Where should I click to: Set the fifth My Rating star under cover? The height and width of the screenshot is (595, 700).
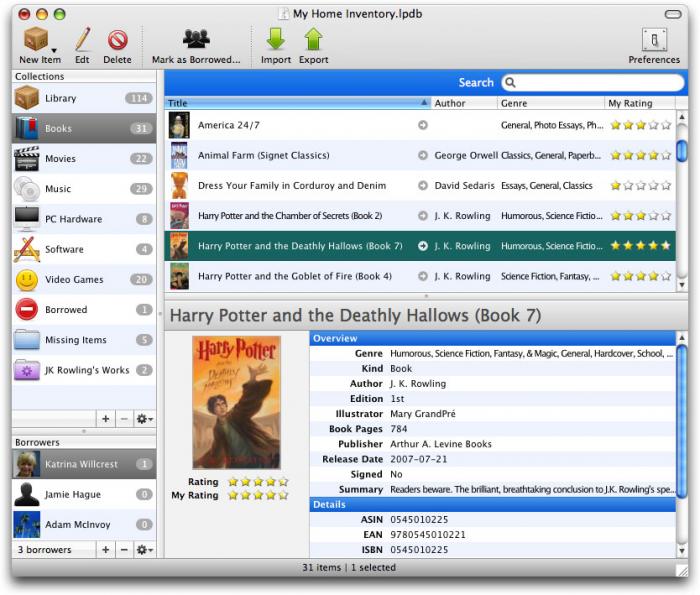coord(283,495)
